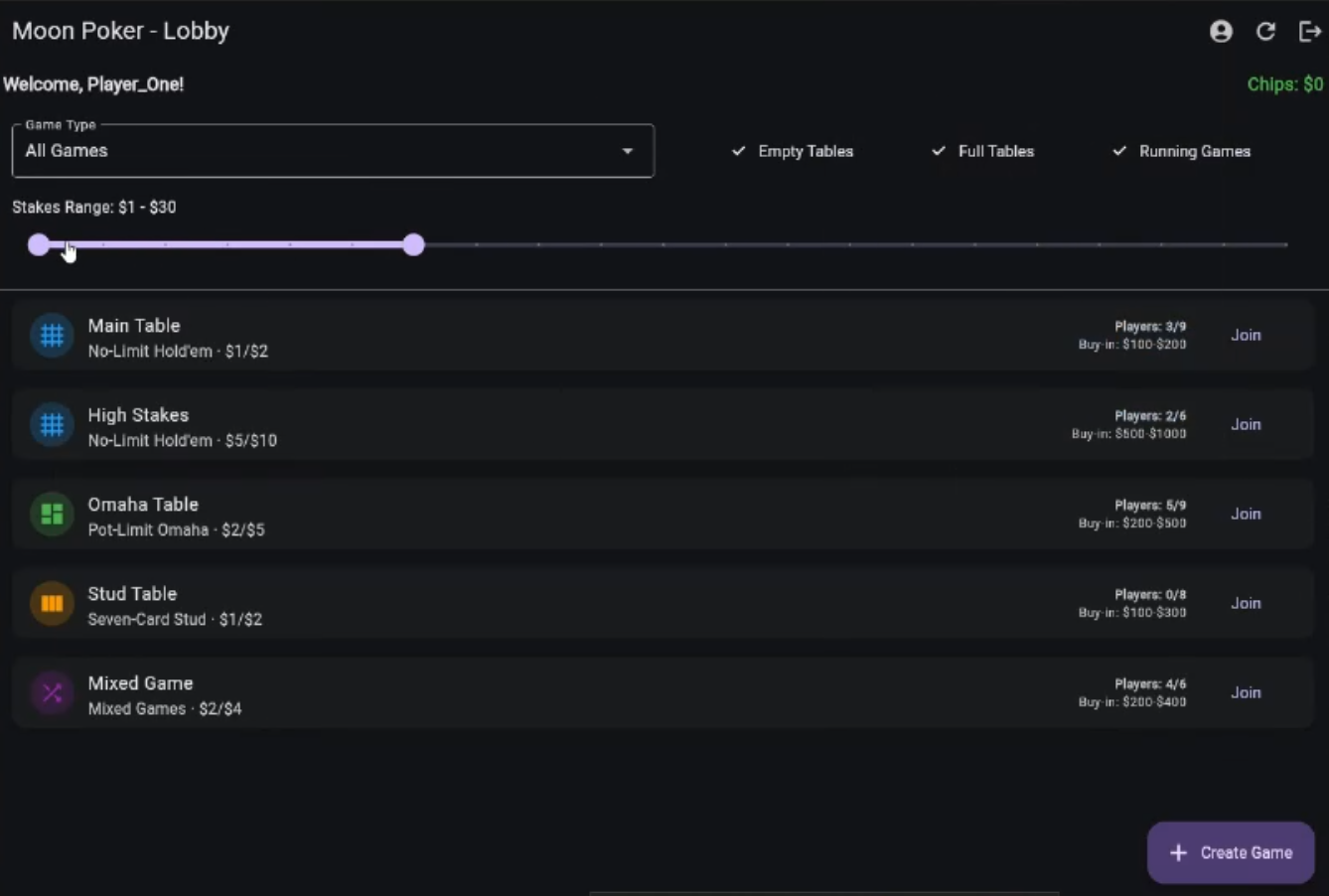1329x896 pixels.
Task: Click the logout icon
Action: (1310, 31)
